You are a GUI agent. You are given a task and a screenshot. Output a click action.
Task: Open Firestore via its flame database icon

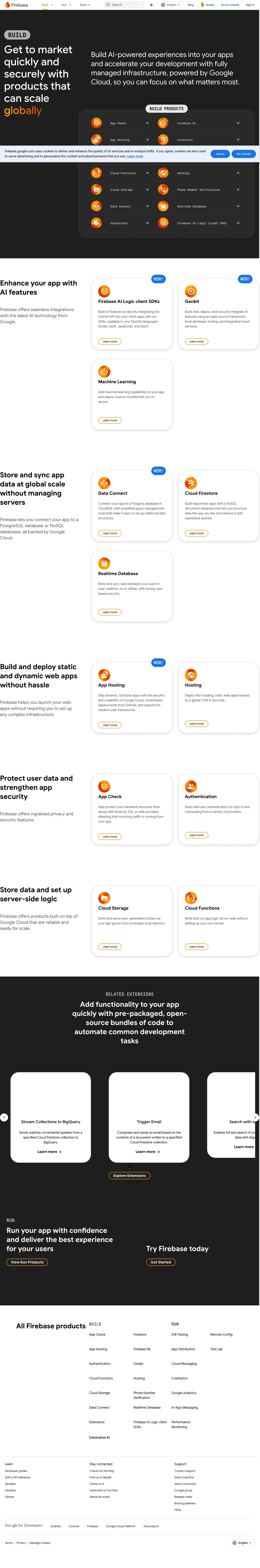[x=163, y=139]
